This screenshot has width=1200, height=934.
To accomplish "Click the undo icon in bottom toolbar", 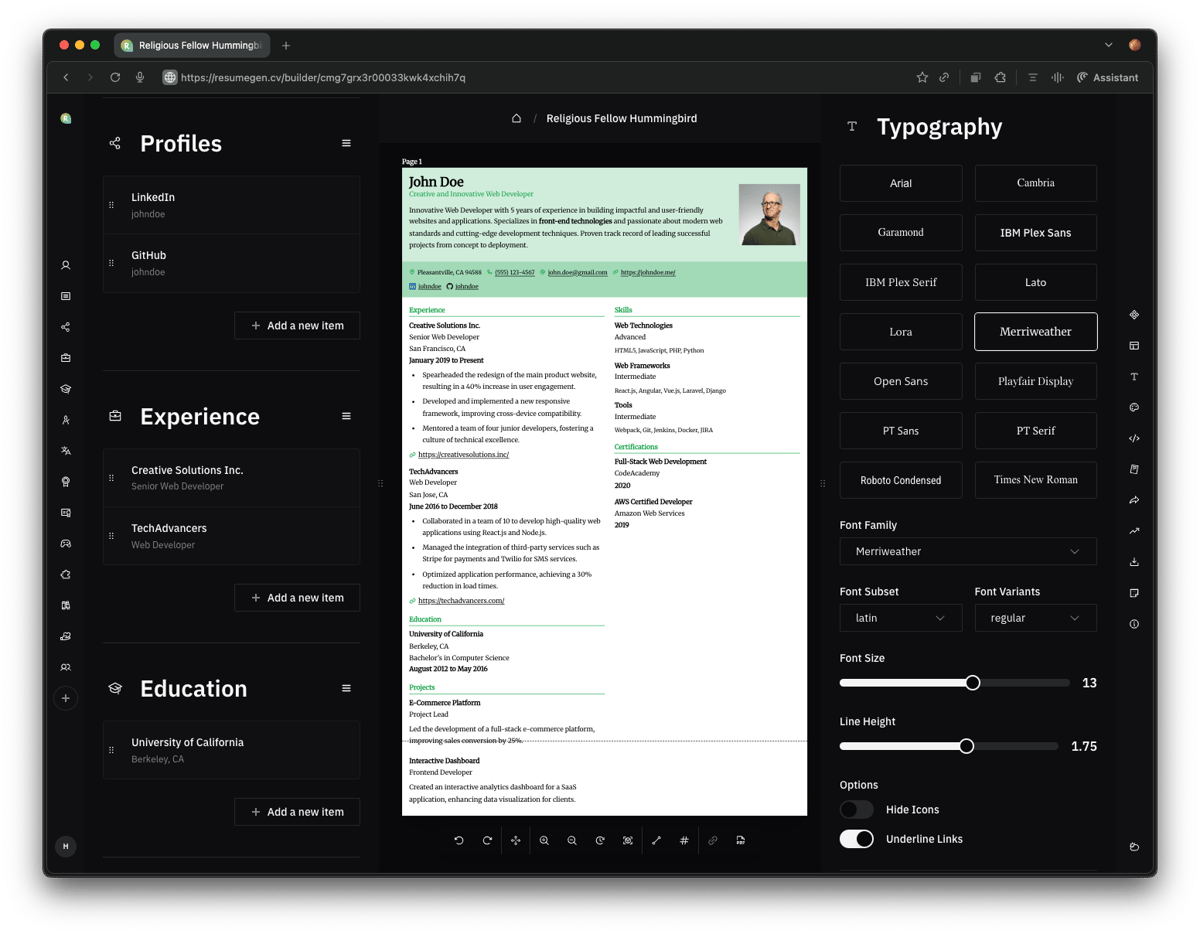I will (x=459, y=841).
